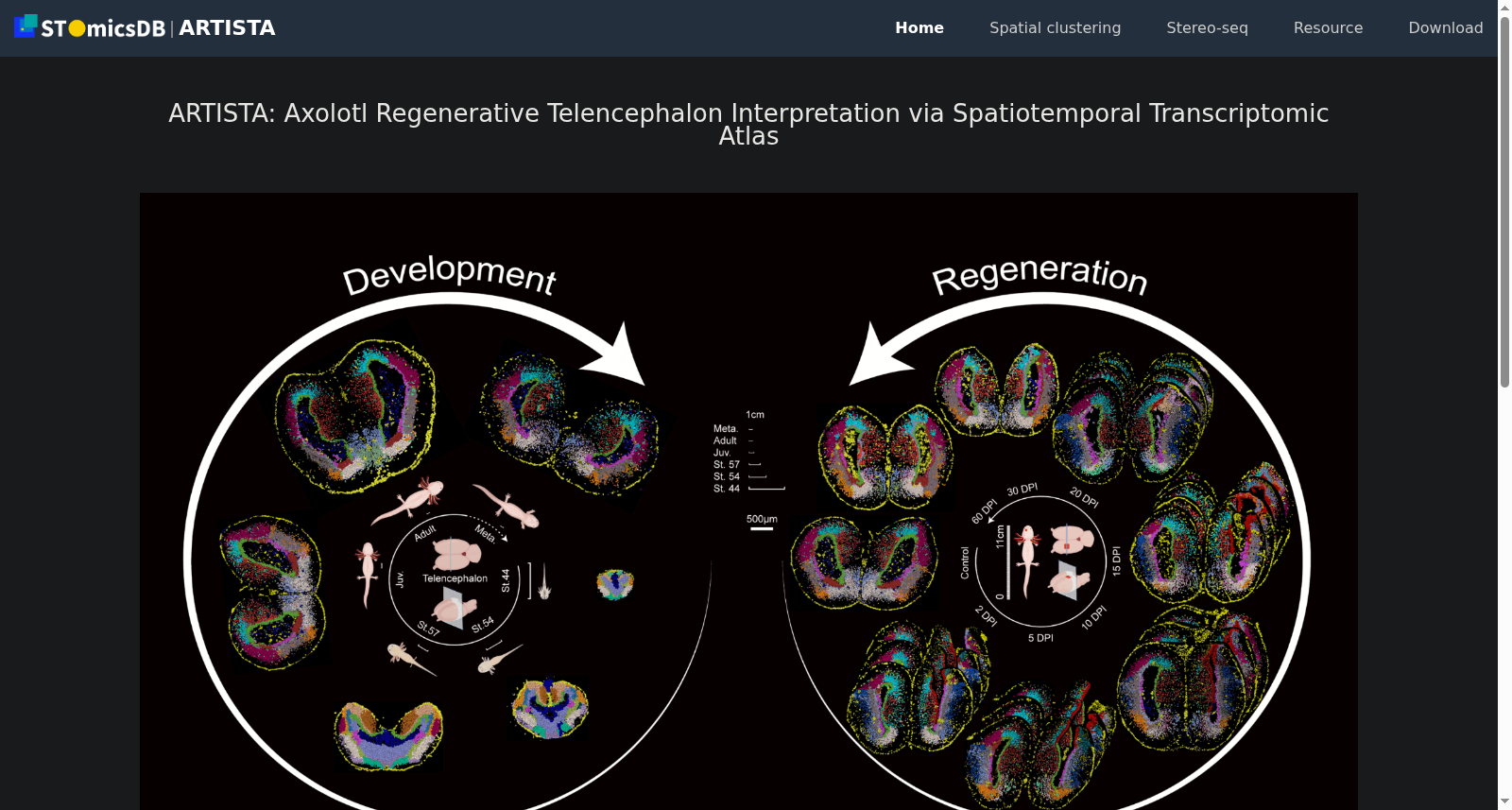Click the 5 DPI label in regeneration dial
Image resolution: width=1512 pixels, height=810 pixels.
1040,638
